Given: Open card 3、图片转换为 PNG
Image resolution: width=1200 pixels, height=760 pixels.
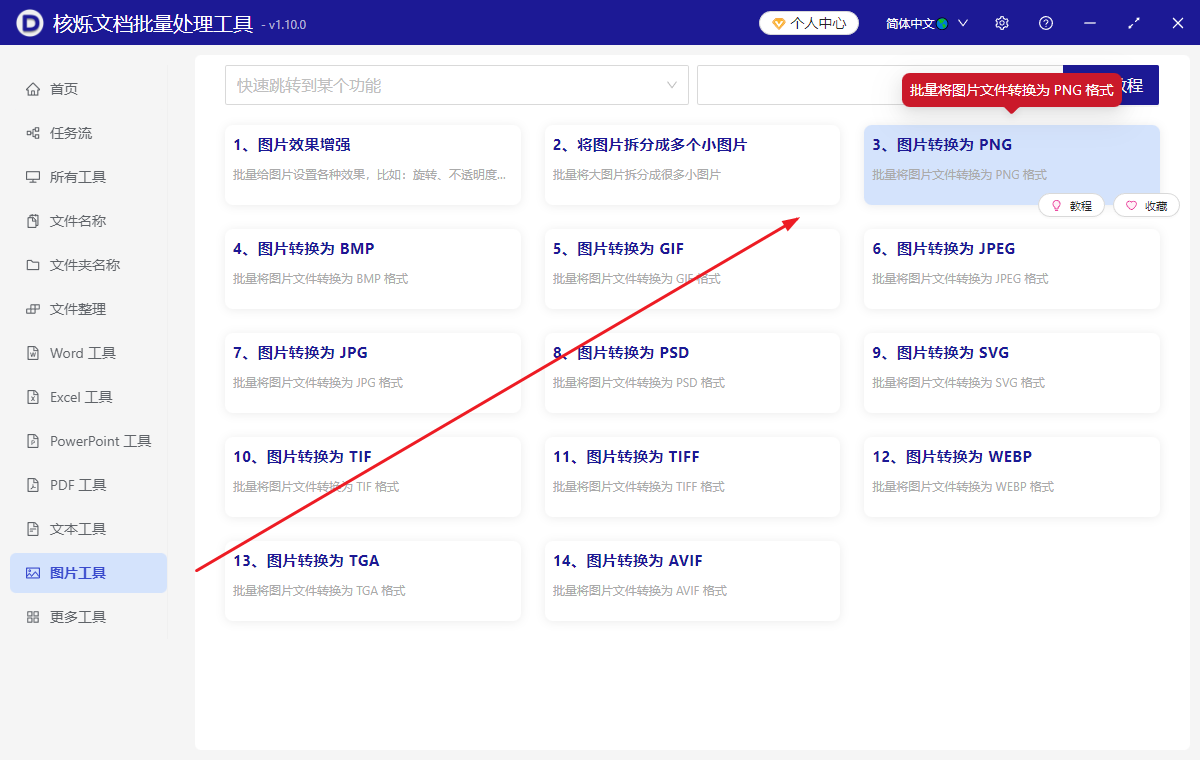Looking at the screenshot, I should pos(1012,165).
